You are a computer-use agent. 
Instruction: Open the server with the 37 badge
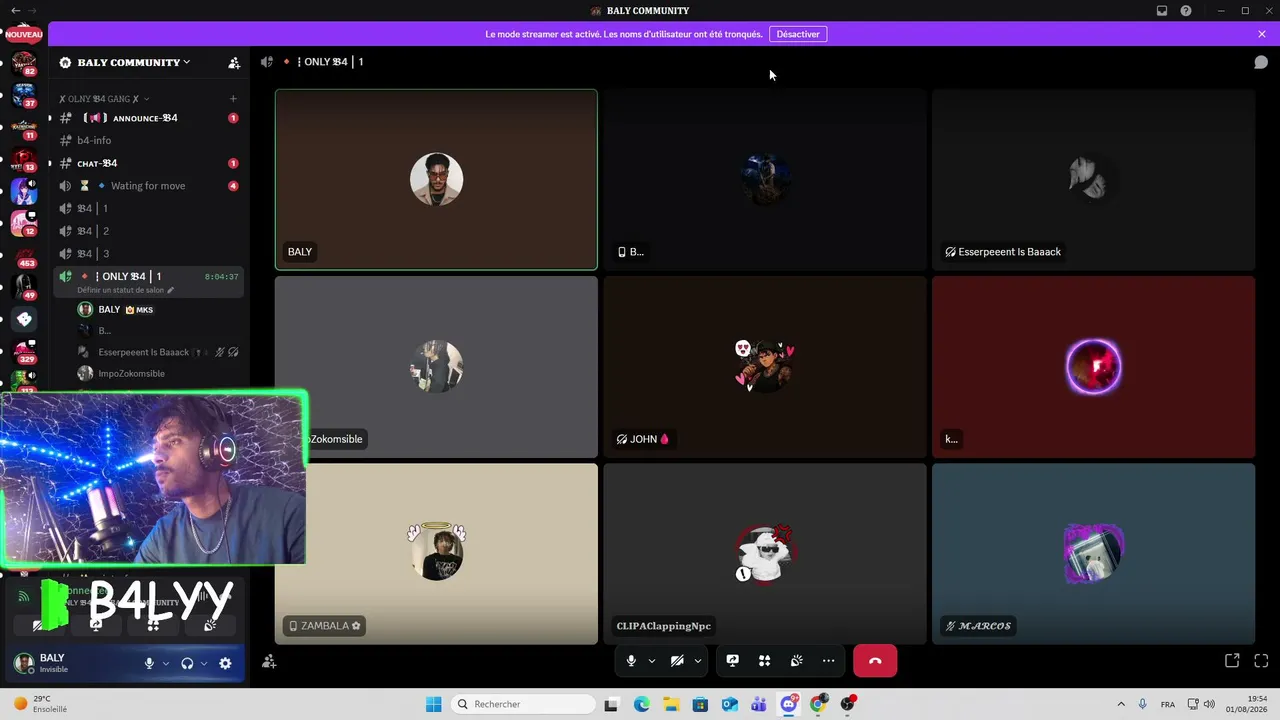[25, 96]
